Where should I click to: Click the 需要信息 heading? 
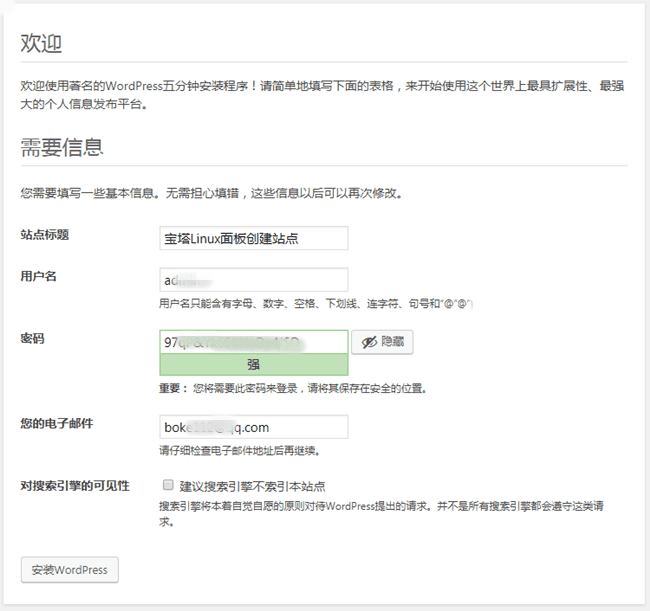(62, 147)
